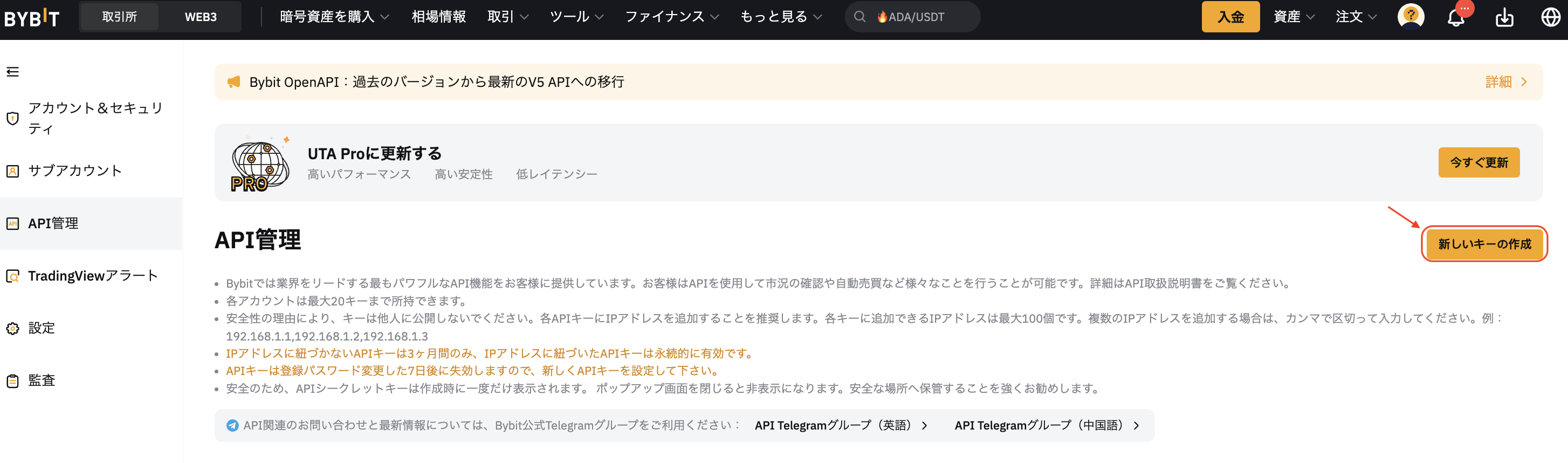Click the Telegram paper-plane icon
Image resolution: width=1568 pixels, height=463 pixels.
click(232, 425)
